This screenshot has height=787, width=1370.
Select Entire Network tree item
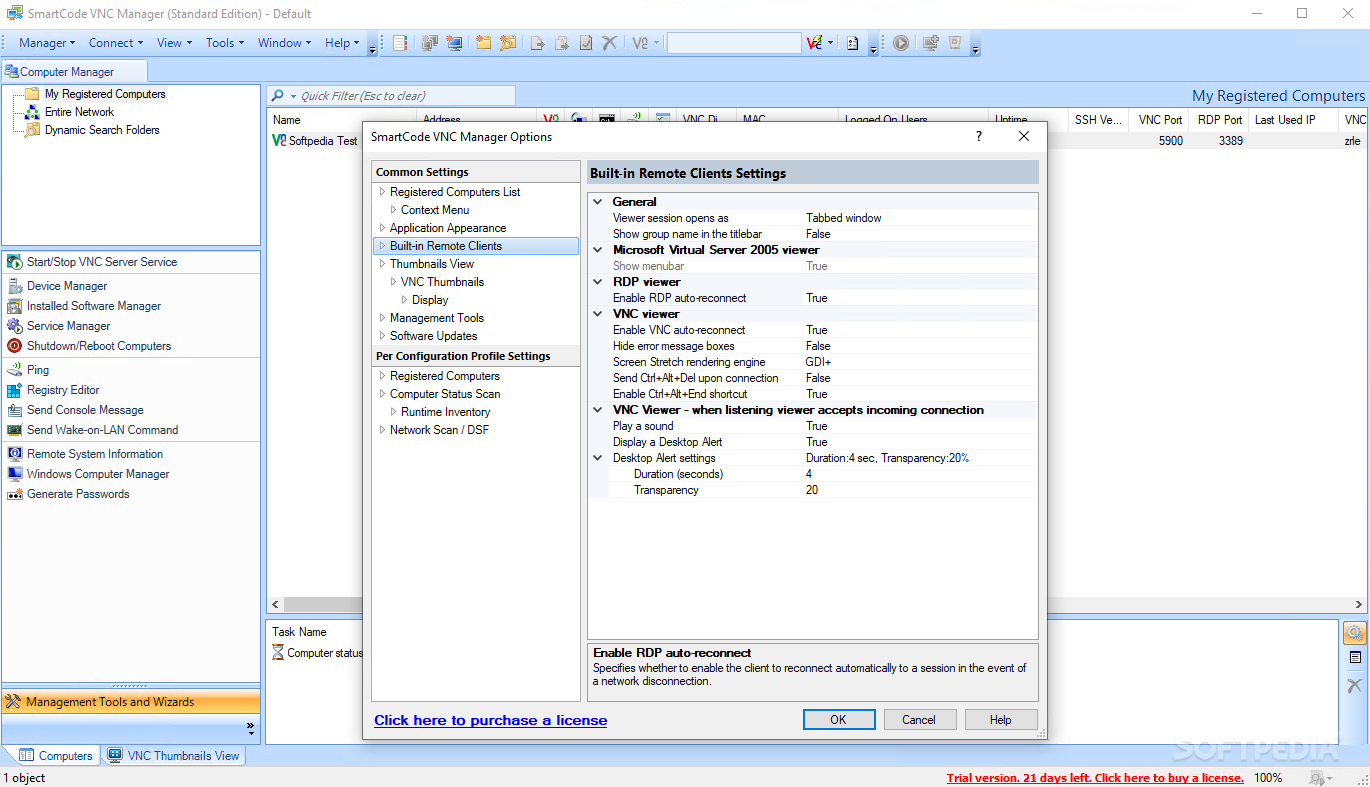[80, 112]
